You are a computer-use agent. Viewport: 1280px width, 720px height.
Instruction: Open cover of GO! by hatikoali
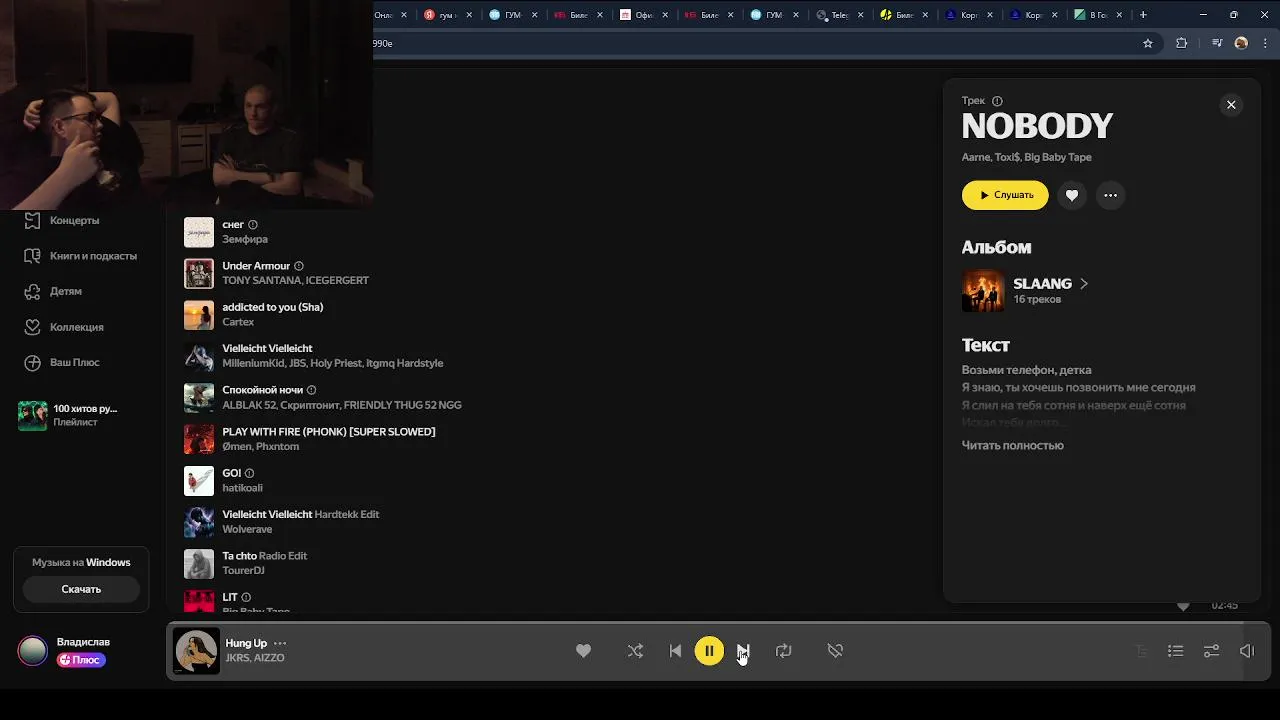tap(199, 481)
